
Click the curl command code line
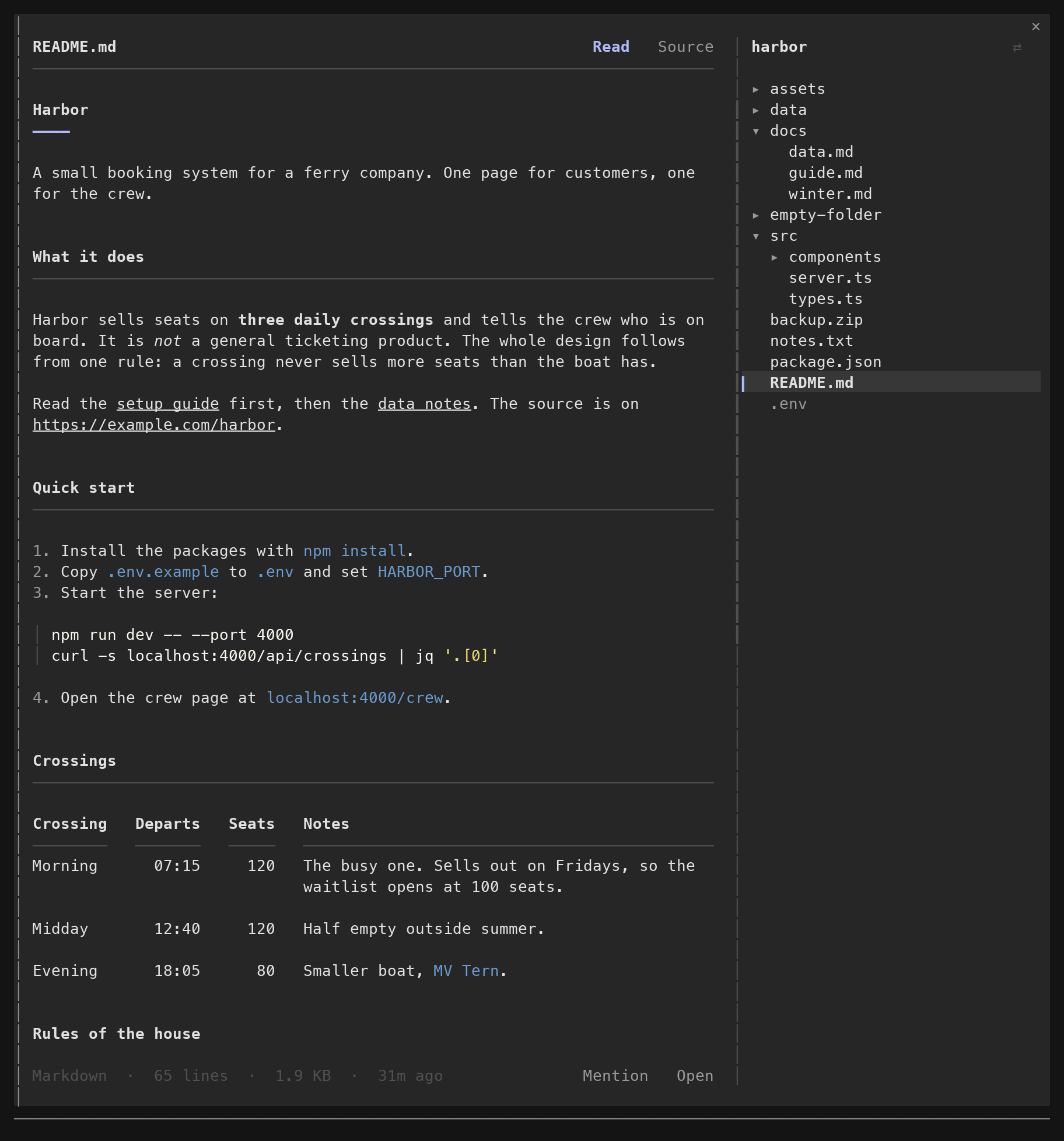(x=275, y=656)
